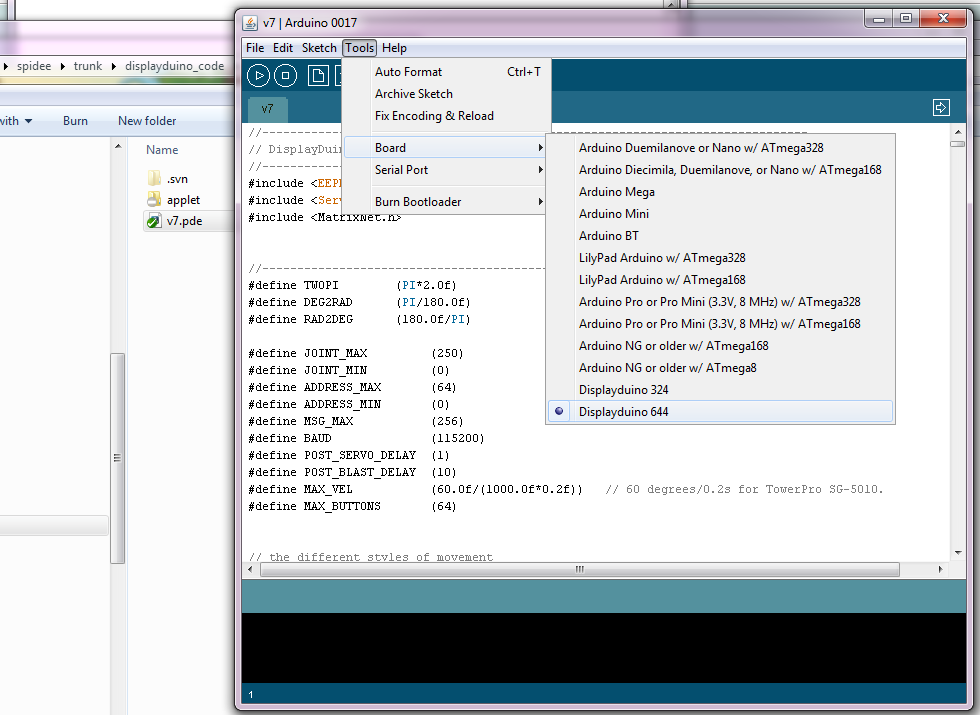Select the .svn folder icon

pyautogui.click(x=154, y=178)
